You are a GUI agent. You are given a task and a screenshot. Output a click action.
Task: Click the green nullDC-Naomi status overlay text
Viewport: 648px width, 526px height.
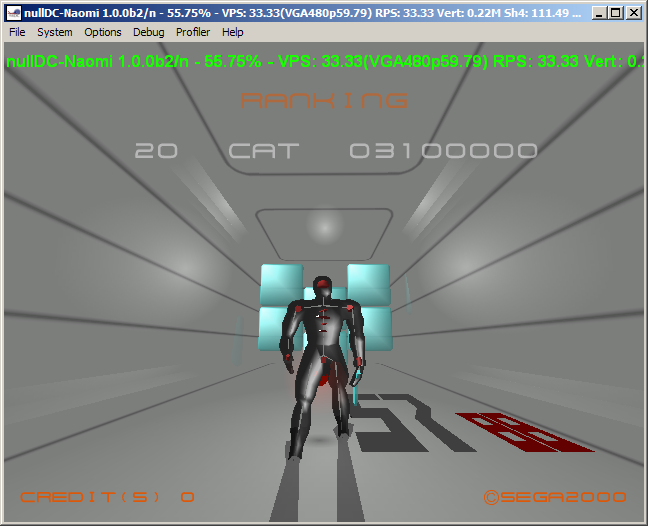tap(324, 62)
